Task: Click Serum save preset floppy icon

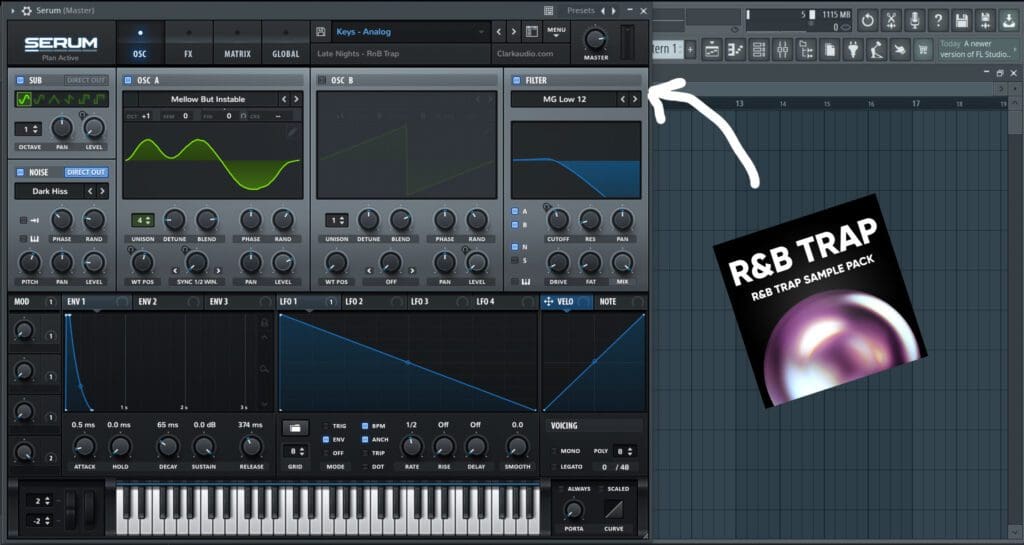Action: pyautogui.click(x=321, y=31)
